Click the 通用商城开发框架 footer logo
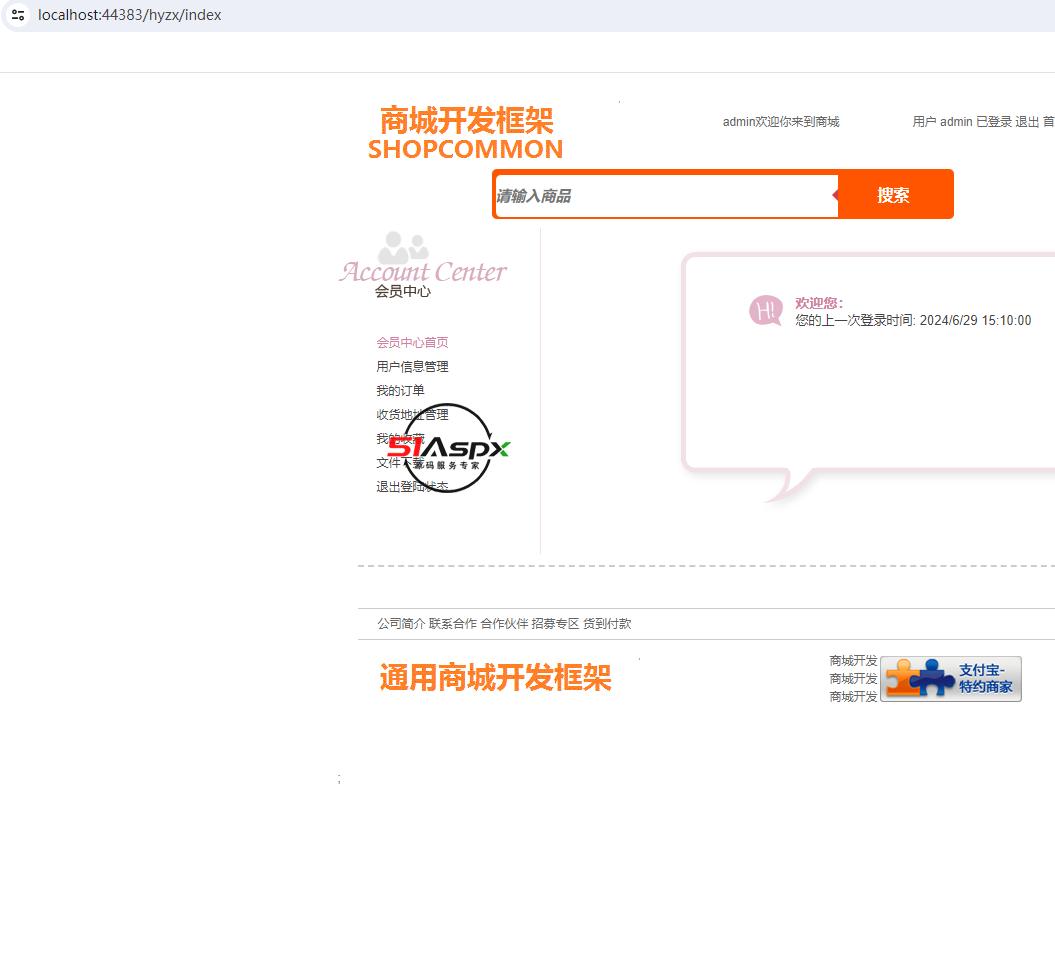The width and height of the screenshot is (1055, 971). pos(495,677)
